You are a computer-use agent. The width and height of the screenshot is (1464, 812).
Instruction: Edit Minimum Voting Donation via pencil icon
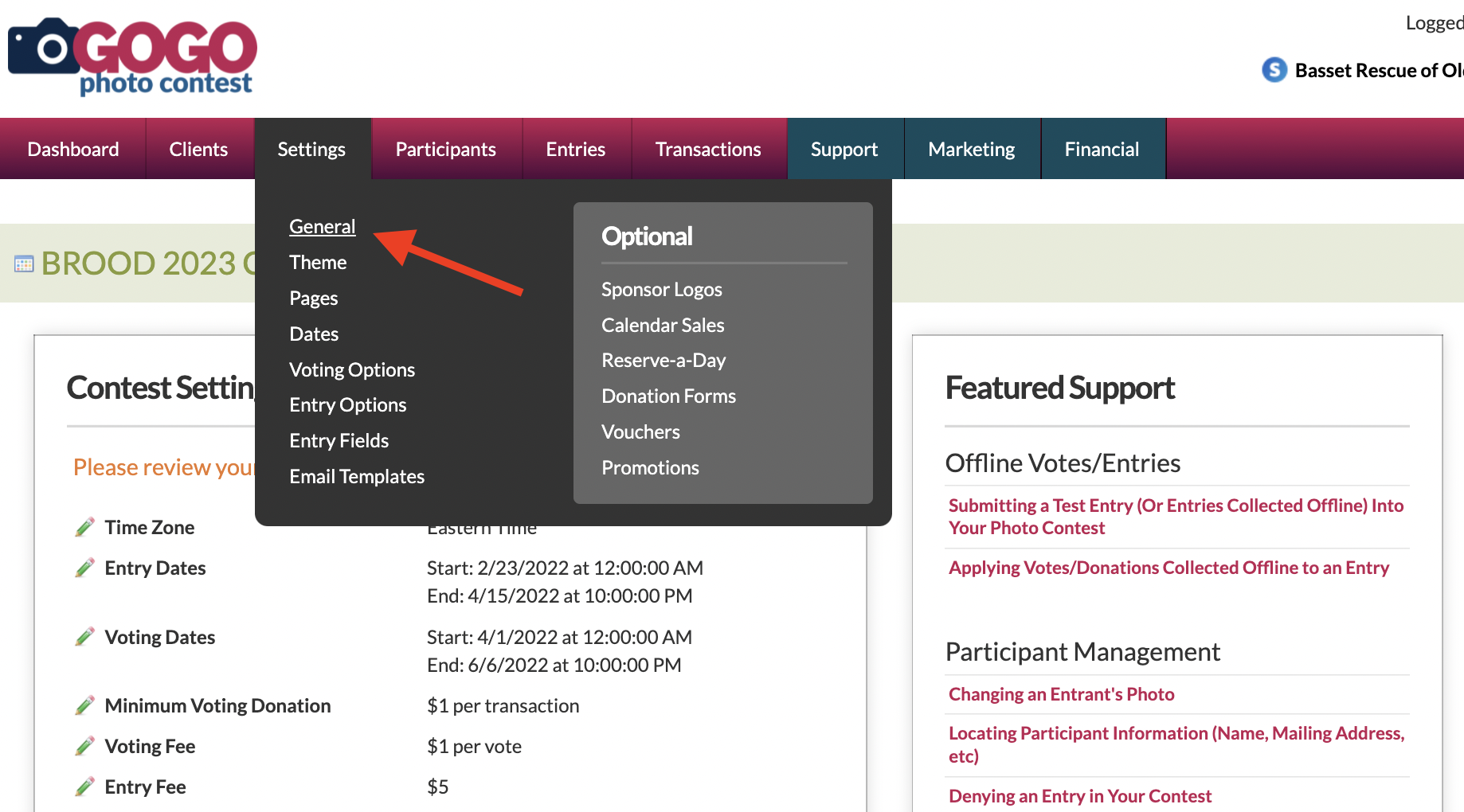(x=84, y=705)
